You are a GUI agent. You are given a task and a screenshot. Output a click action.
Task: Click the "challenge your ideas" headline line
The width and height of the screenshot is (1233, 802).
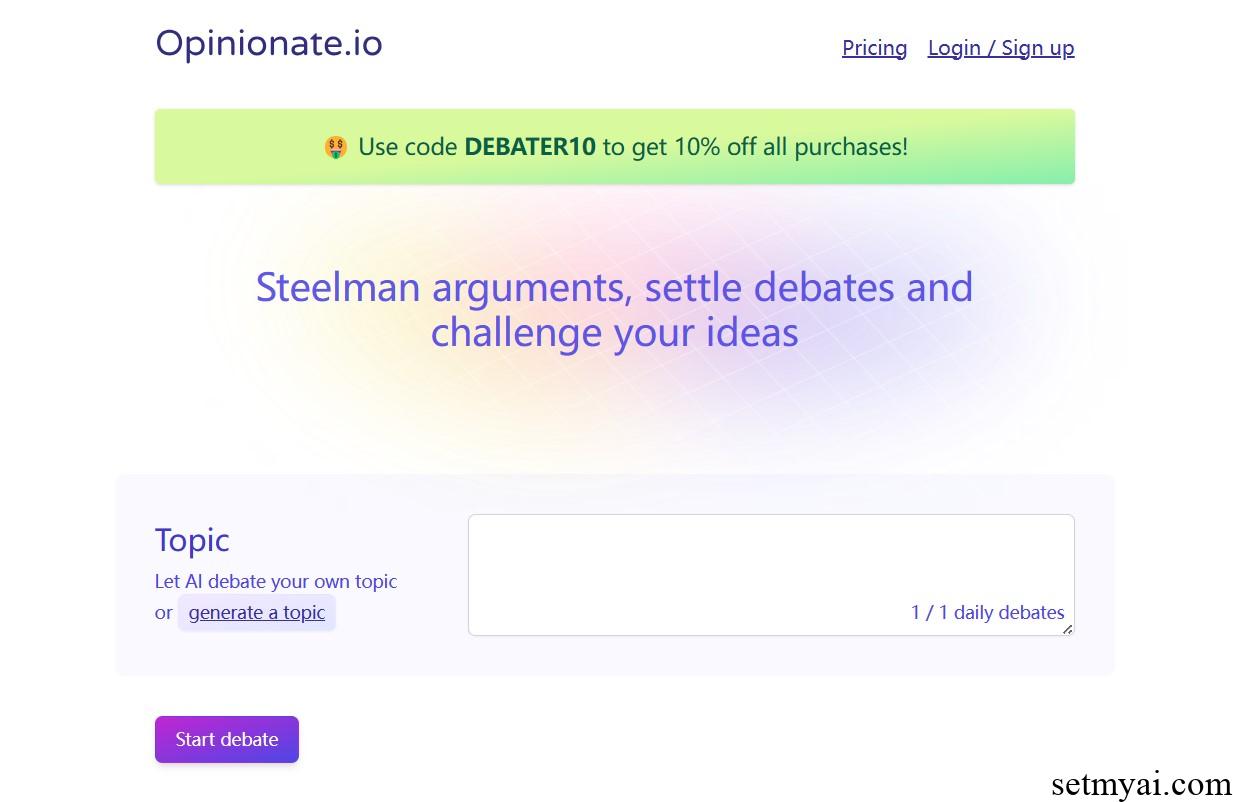(x=614, y=332)
